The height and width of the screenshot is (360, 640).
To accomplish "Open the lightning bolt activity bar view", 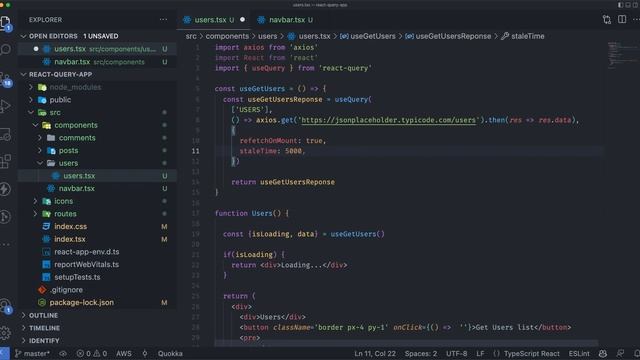I will point(6,189).
